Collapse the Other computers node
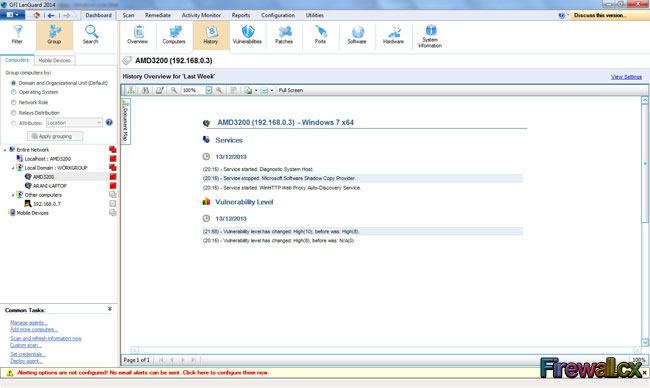 pos(13,195)
